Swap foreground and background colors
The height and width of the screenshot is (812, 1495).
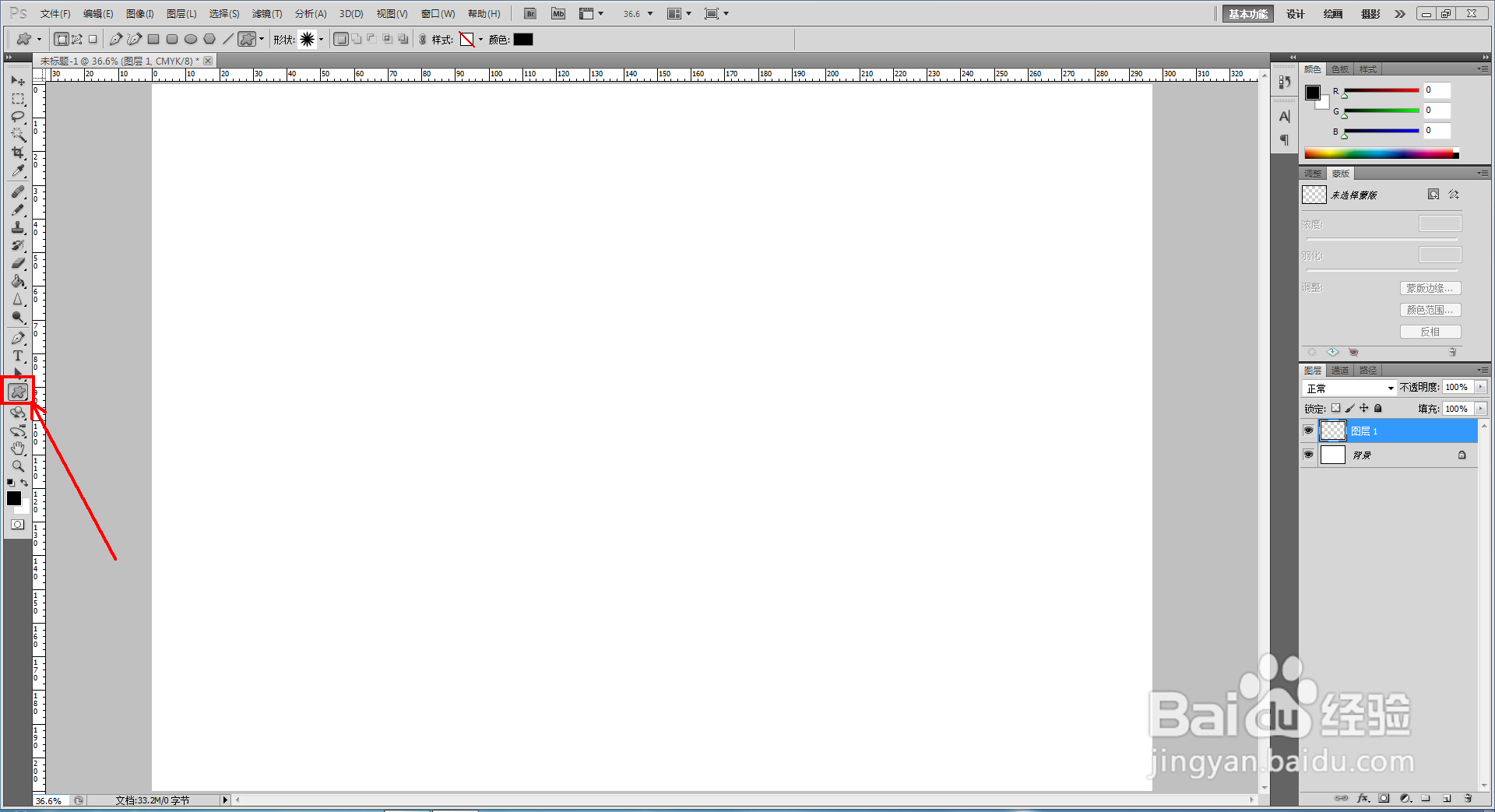[24, 483]
